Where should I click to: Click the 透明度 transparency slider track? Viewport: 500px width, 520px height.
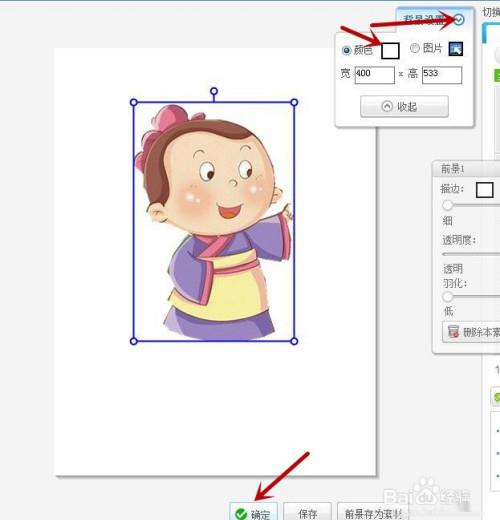tap(471, 254)
